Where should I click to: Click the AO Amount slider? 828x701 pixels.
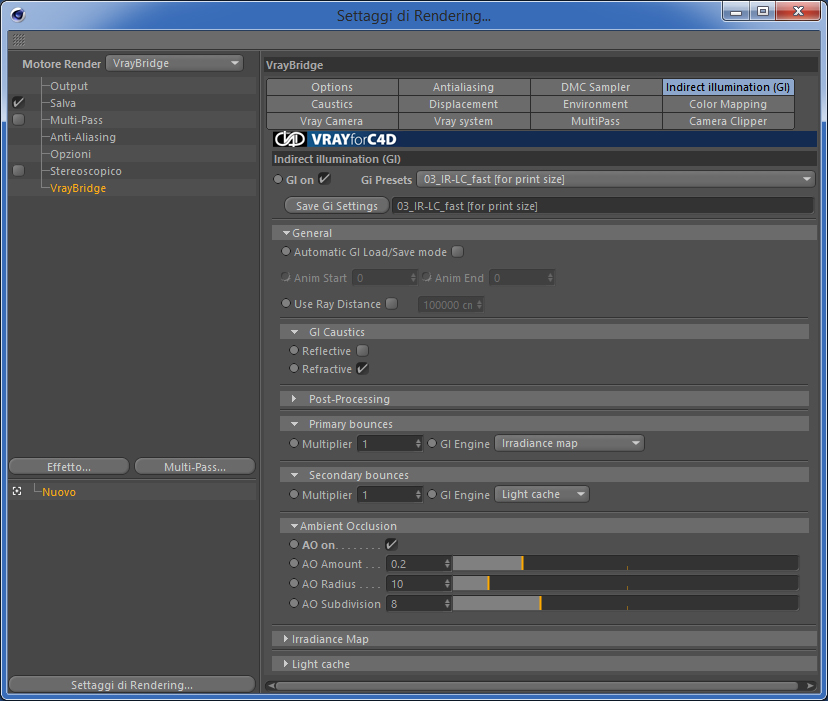(626, 564)
